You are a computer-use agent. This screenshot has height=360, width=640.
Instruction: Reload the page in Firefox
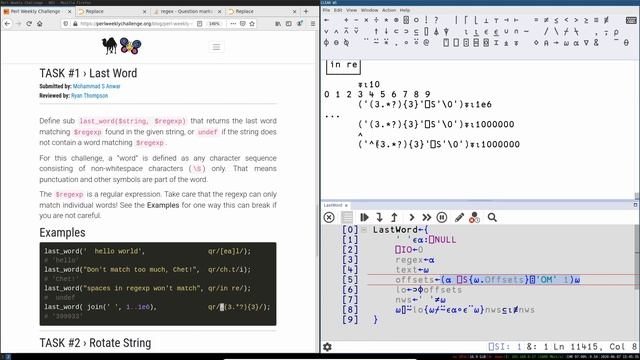pos(29,24)
